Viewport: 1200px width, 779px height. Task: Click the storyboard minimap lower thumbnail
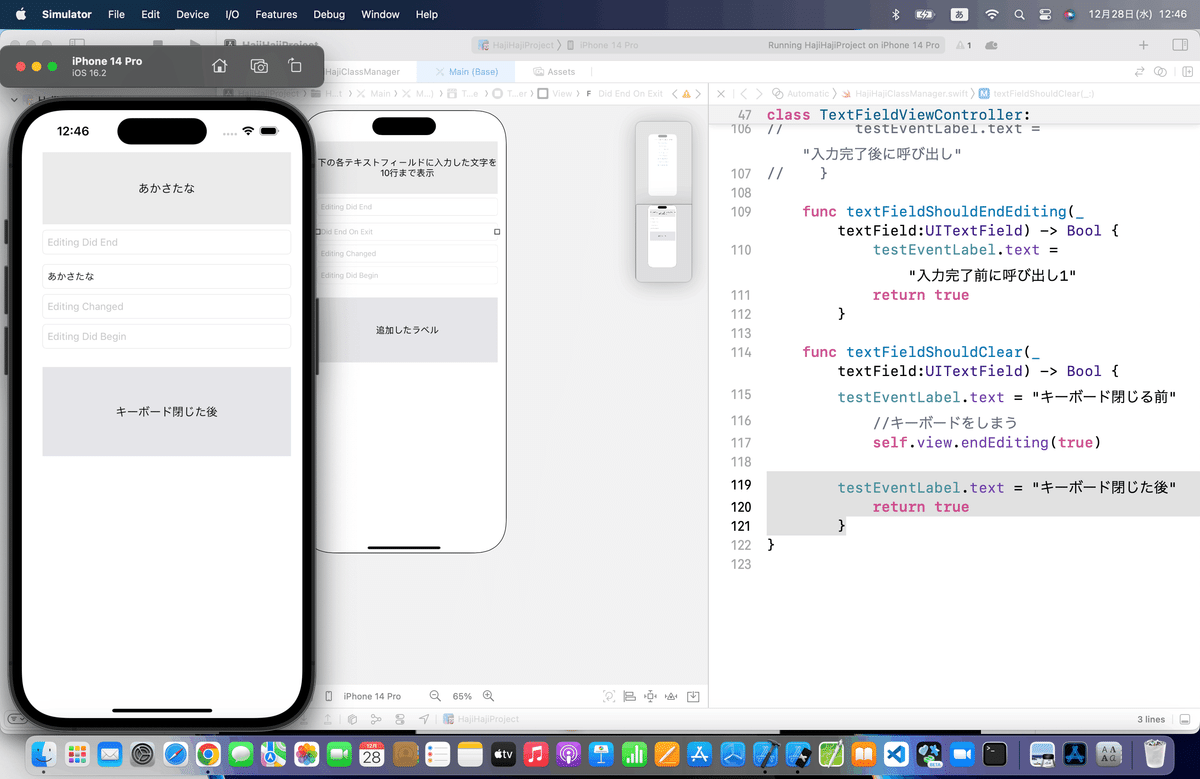[663, 236]
